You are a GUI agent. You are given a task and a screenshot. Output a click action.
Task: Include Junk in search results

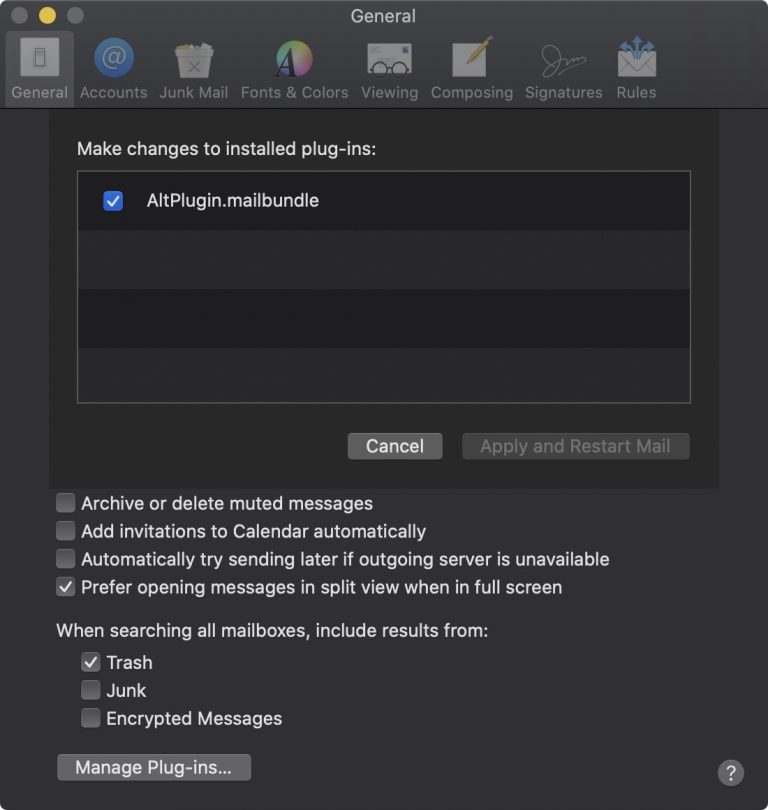91,690
